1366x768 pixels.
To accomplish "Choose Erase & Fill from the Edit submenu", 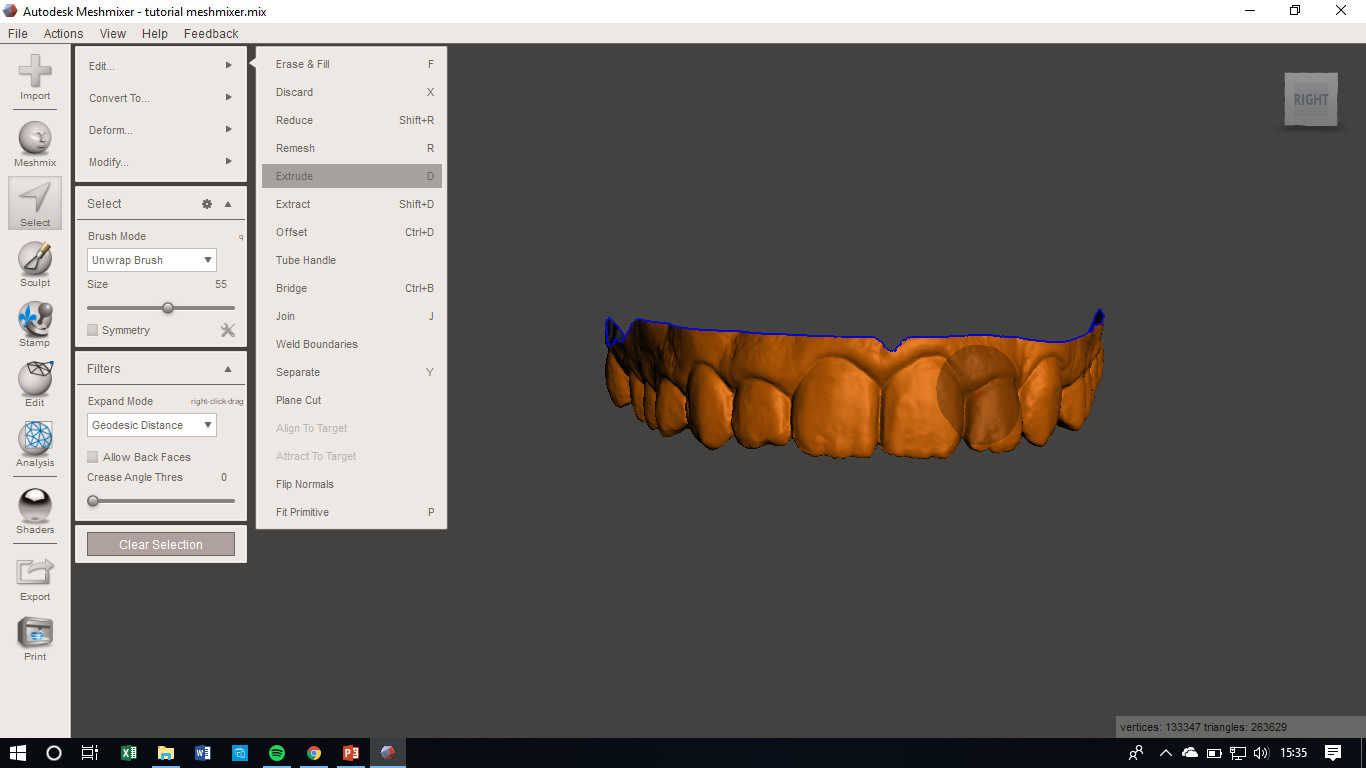I will click(352, 64).
